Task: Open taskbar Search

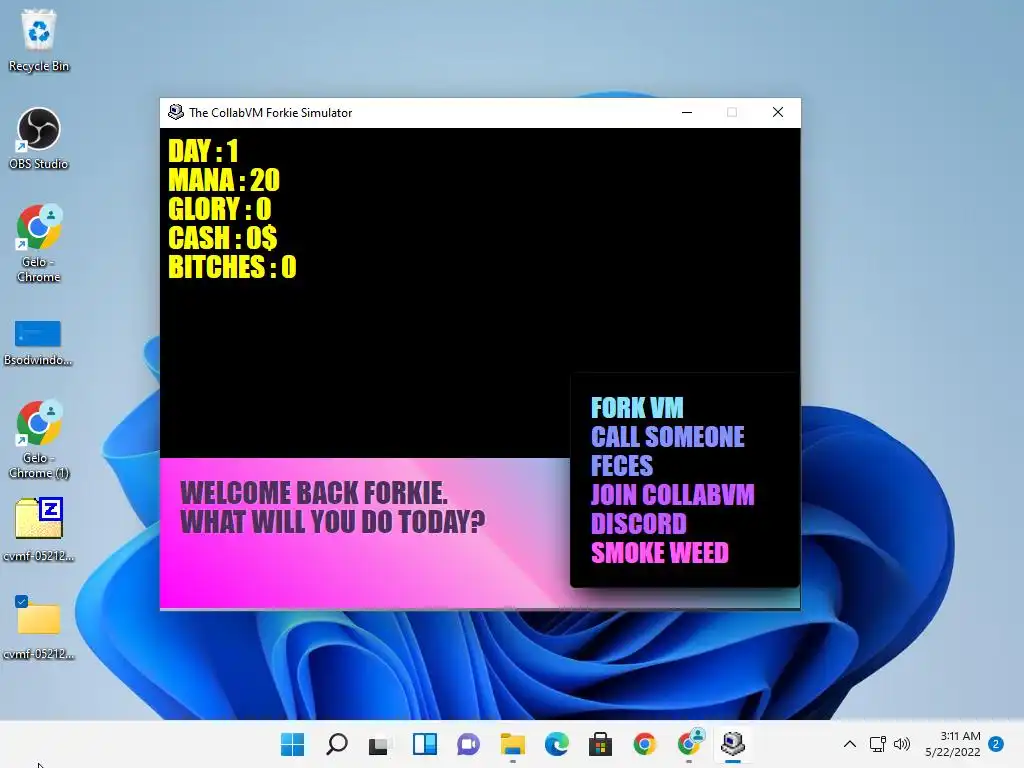Action: coord(337,744)
